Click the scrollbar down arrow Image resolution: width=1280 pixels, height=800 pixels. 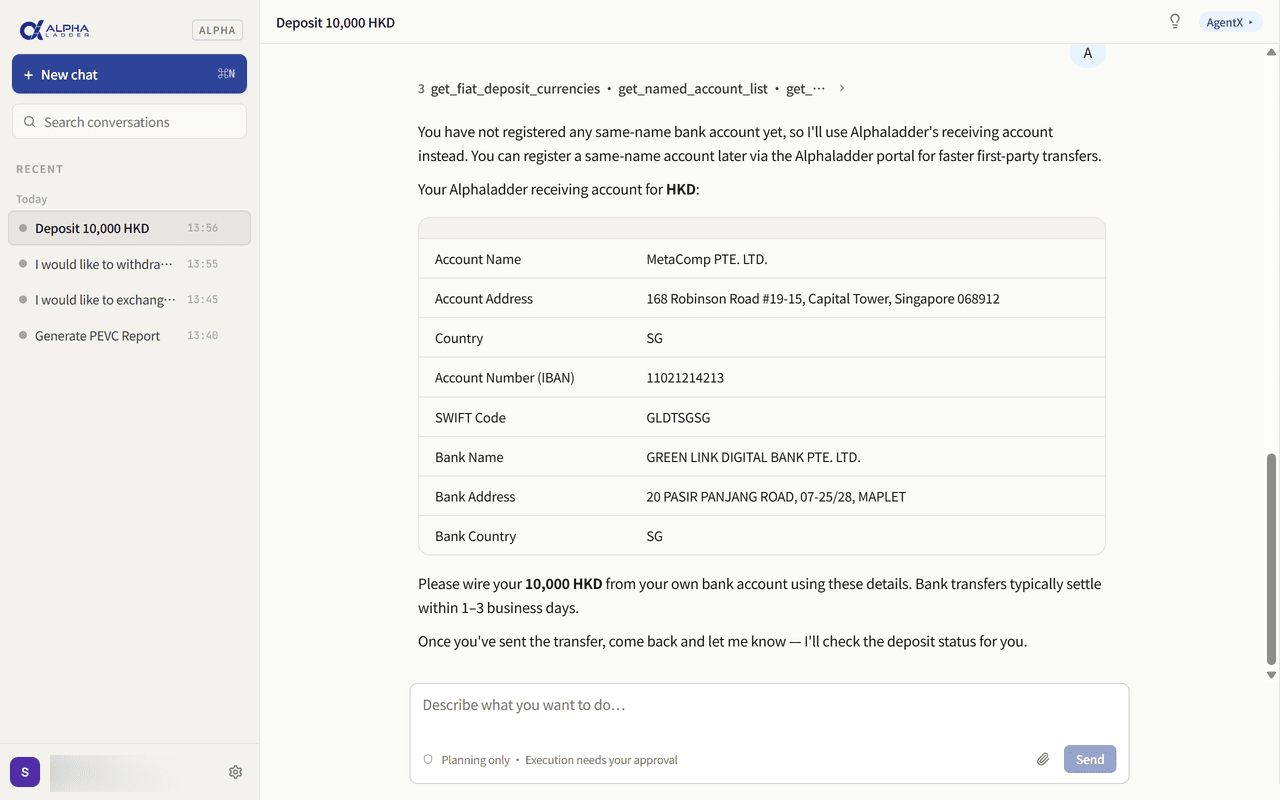coord(1272,675)
